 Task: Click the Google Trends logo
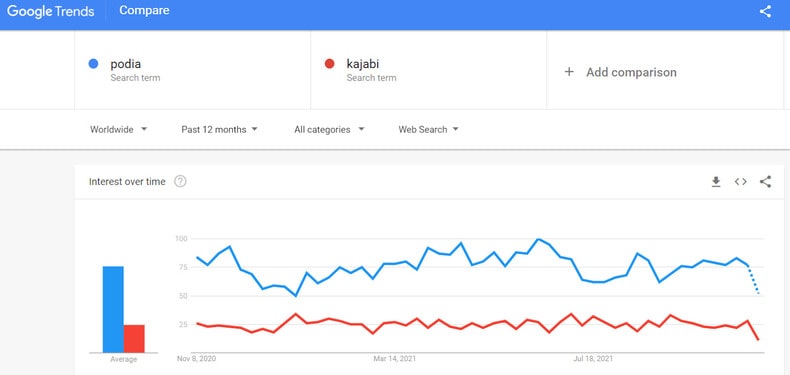point(50,11)
